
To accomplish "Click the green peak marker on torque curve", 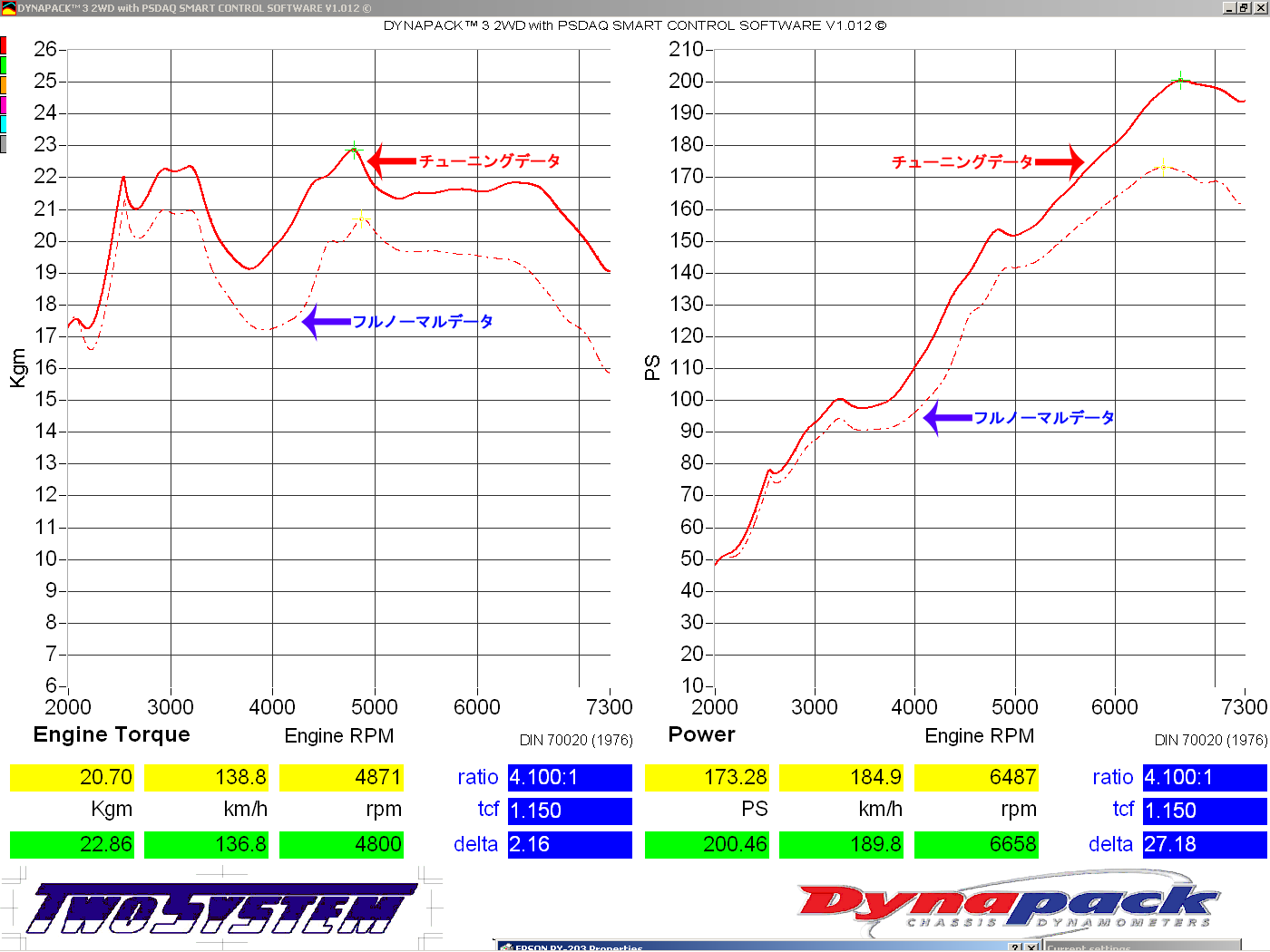I will [x=354, y=150].
